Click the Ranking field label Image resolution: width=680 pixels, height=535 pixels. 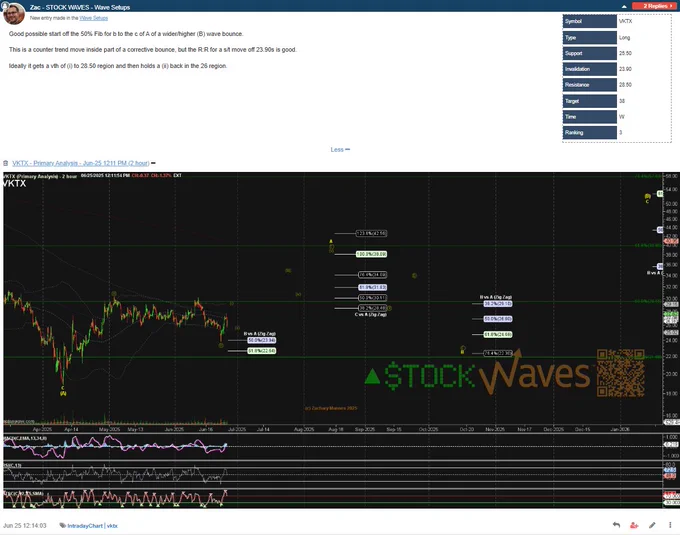click(590, 132)
